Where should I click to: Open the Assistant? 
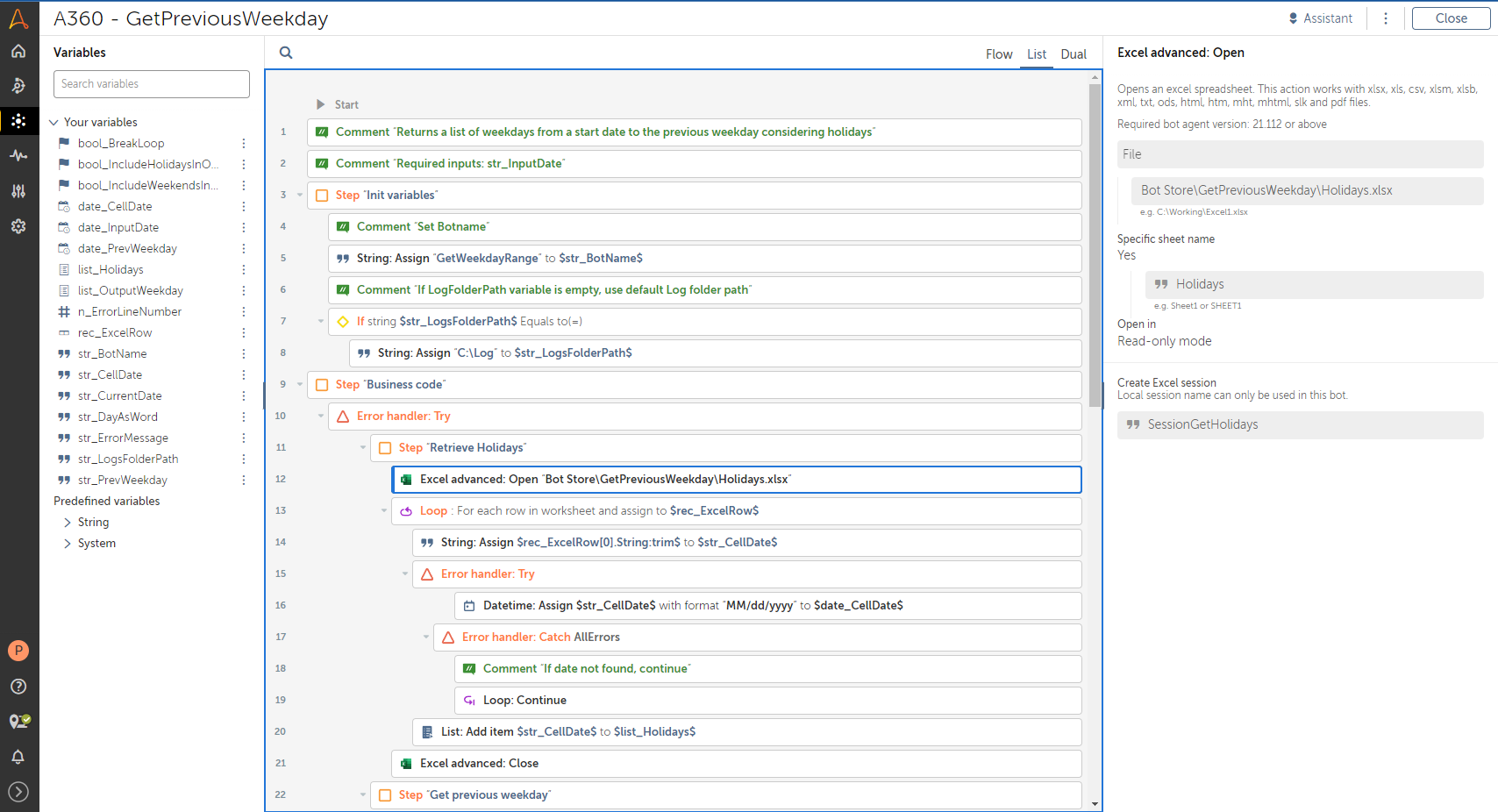pyautogui.click(x=1320, y=18)
